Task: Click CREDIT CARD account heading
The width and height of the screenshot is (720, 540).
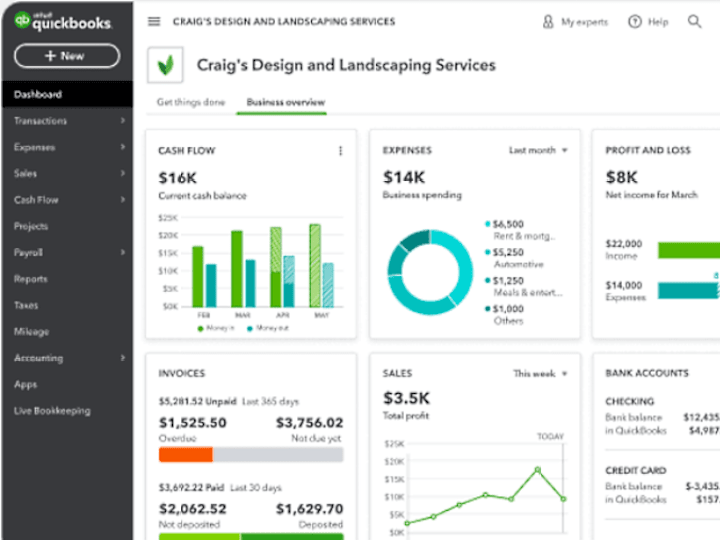Action: [x=636, y=470]
